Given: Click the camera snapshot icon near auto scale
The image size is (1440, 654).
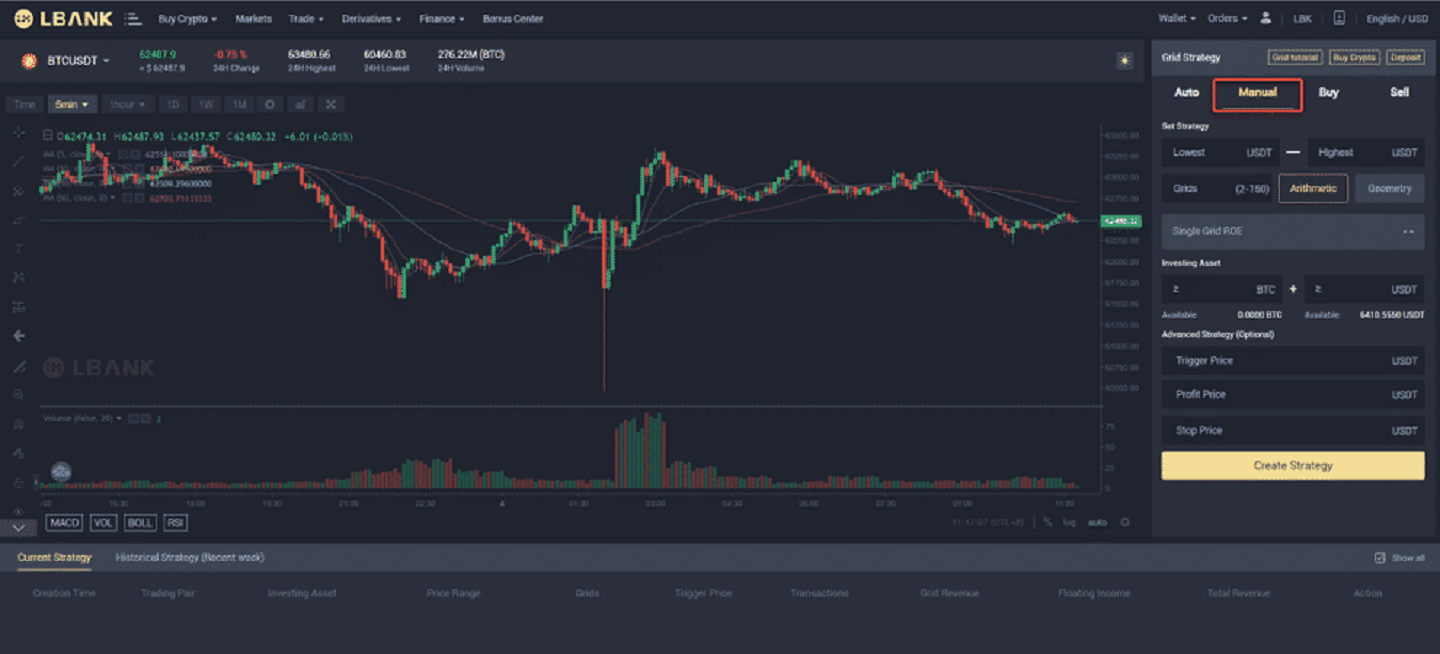Looking at the screenshot, I should 1125,522.
